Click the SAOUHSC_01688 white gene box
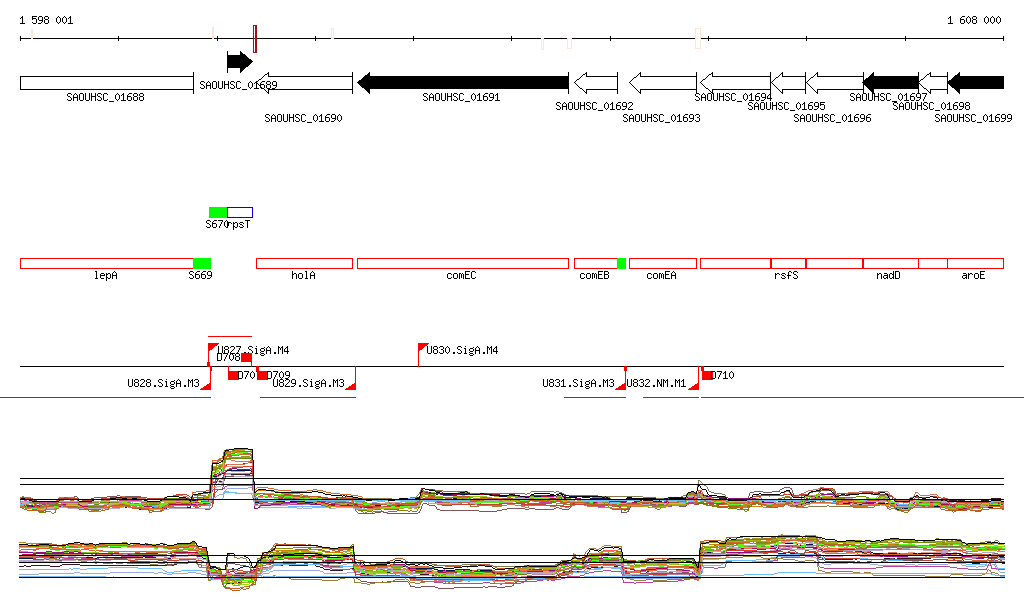The width and height of the screenshot is (1024, 611). click(106, 83)
